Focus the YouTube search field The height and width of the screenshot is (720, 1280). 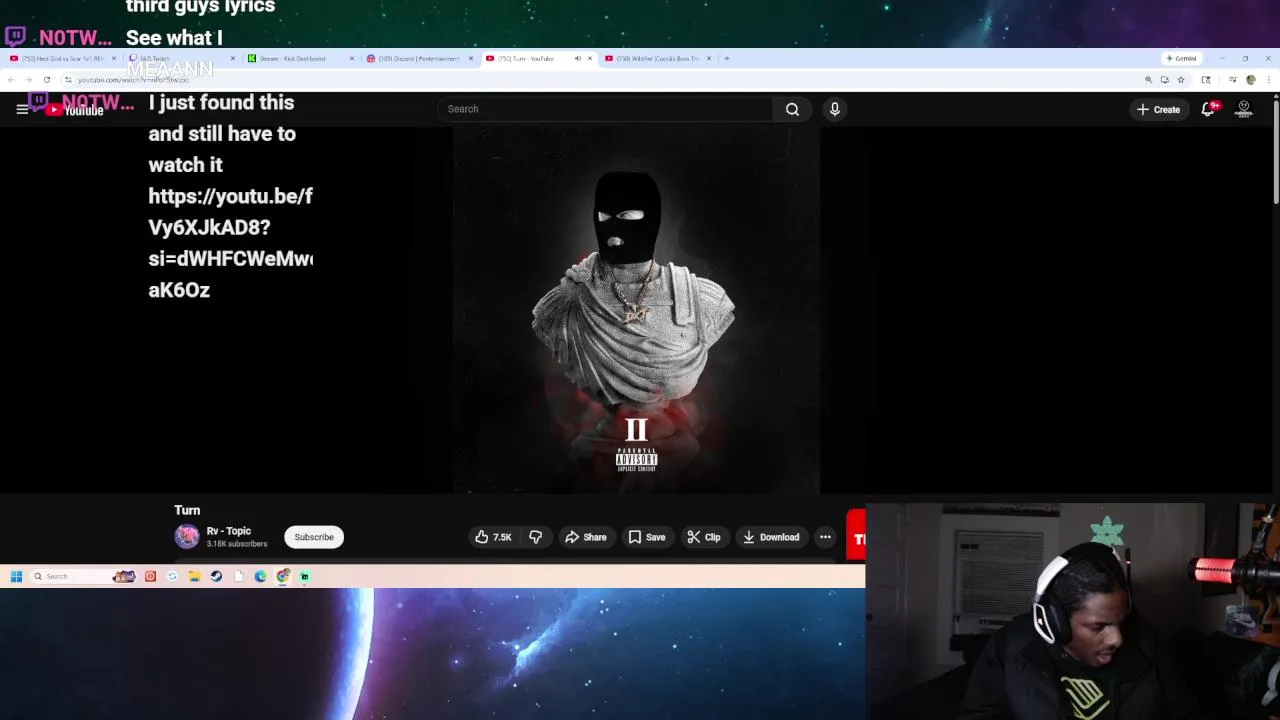tap(605, 109)
